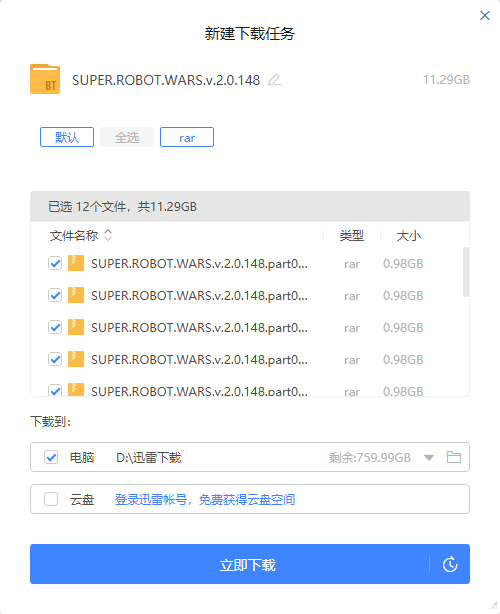Click the BT folder icon
This screenshot has height=614, width=500.
pos(45,79)
